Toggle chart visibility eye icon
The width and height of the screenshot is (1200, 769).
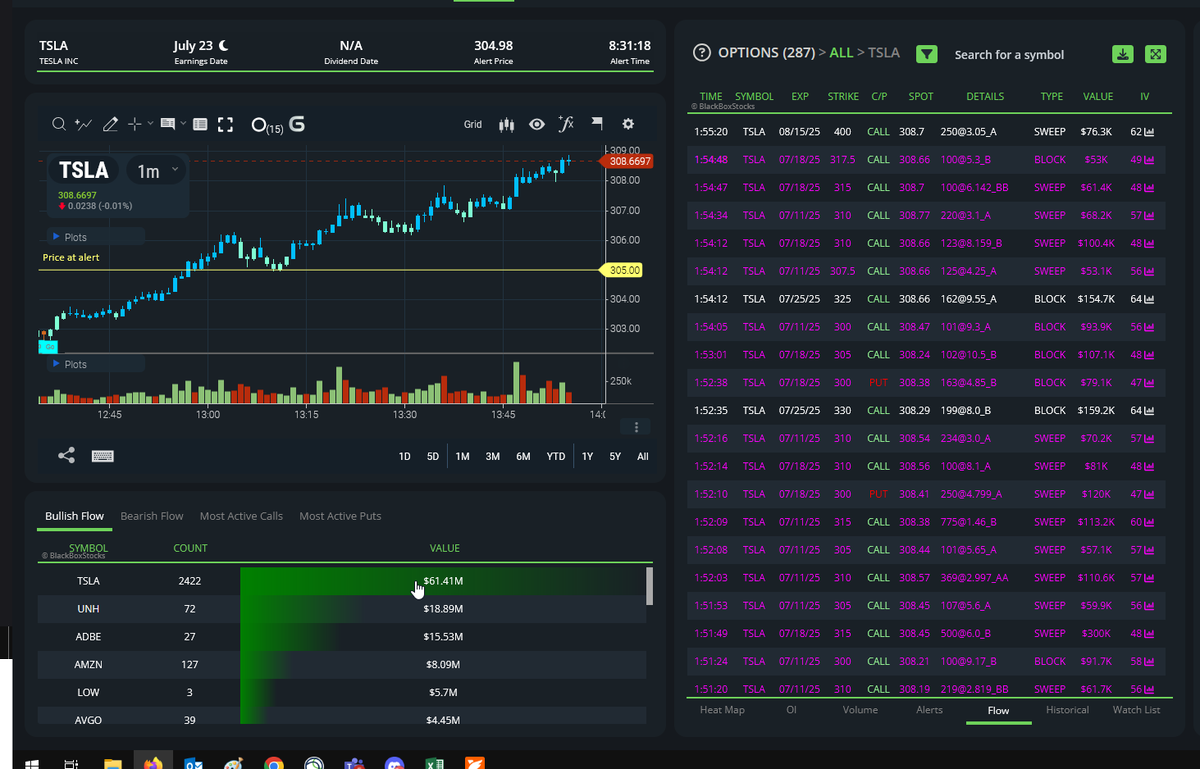click(537, 124)
